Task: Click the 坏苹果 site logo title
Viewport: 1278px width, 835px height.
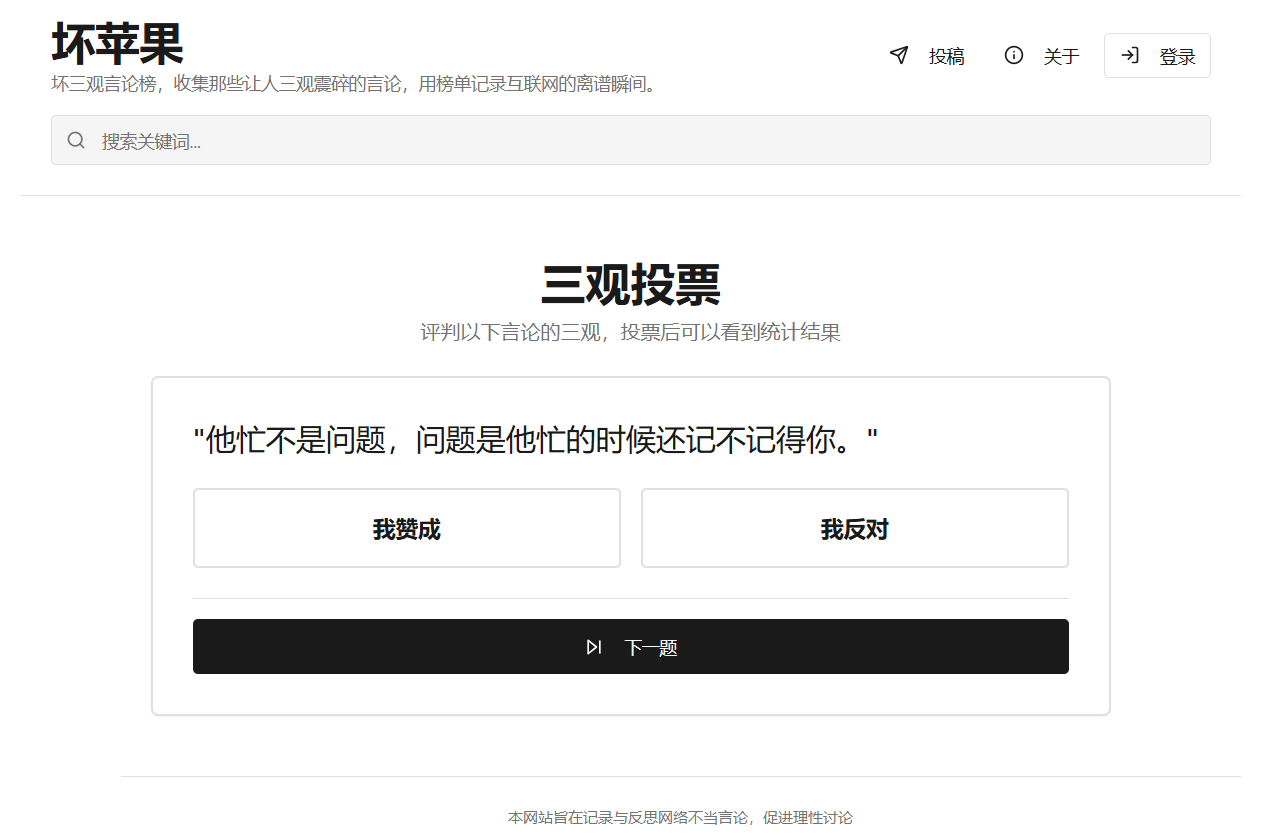Action: click(117, 43)
